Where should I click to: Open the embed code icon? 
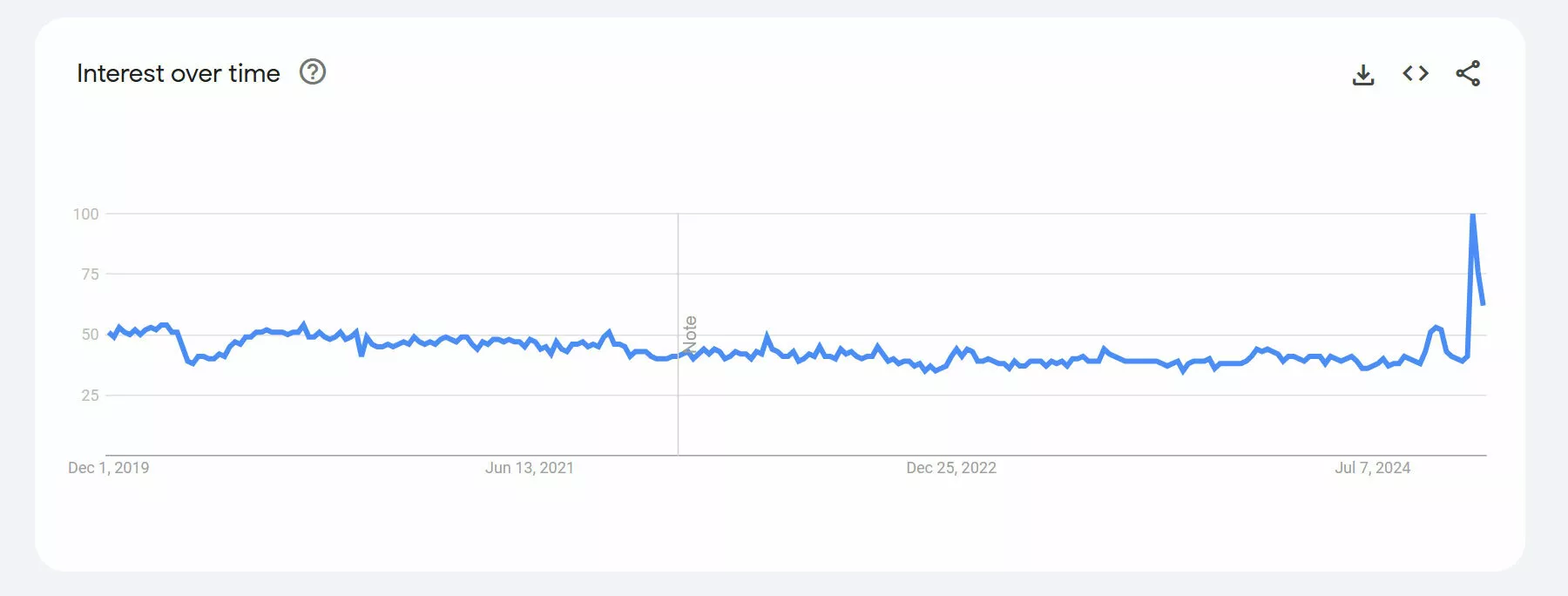coord(1416,73)
